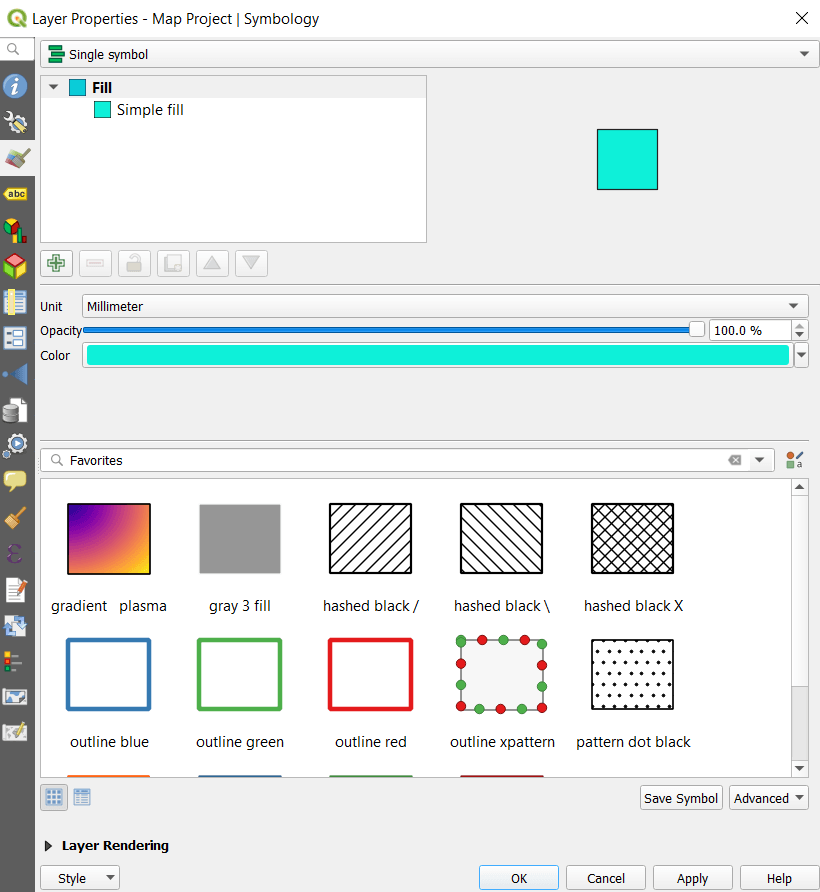Open the Labels tab with abc icon
This screenshot has width=820, height=892.
(15, 194)
